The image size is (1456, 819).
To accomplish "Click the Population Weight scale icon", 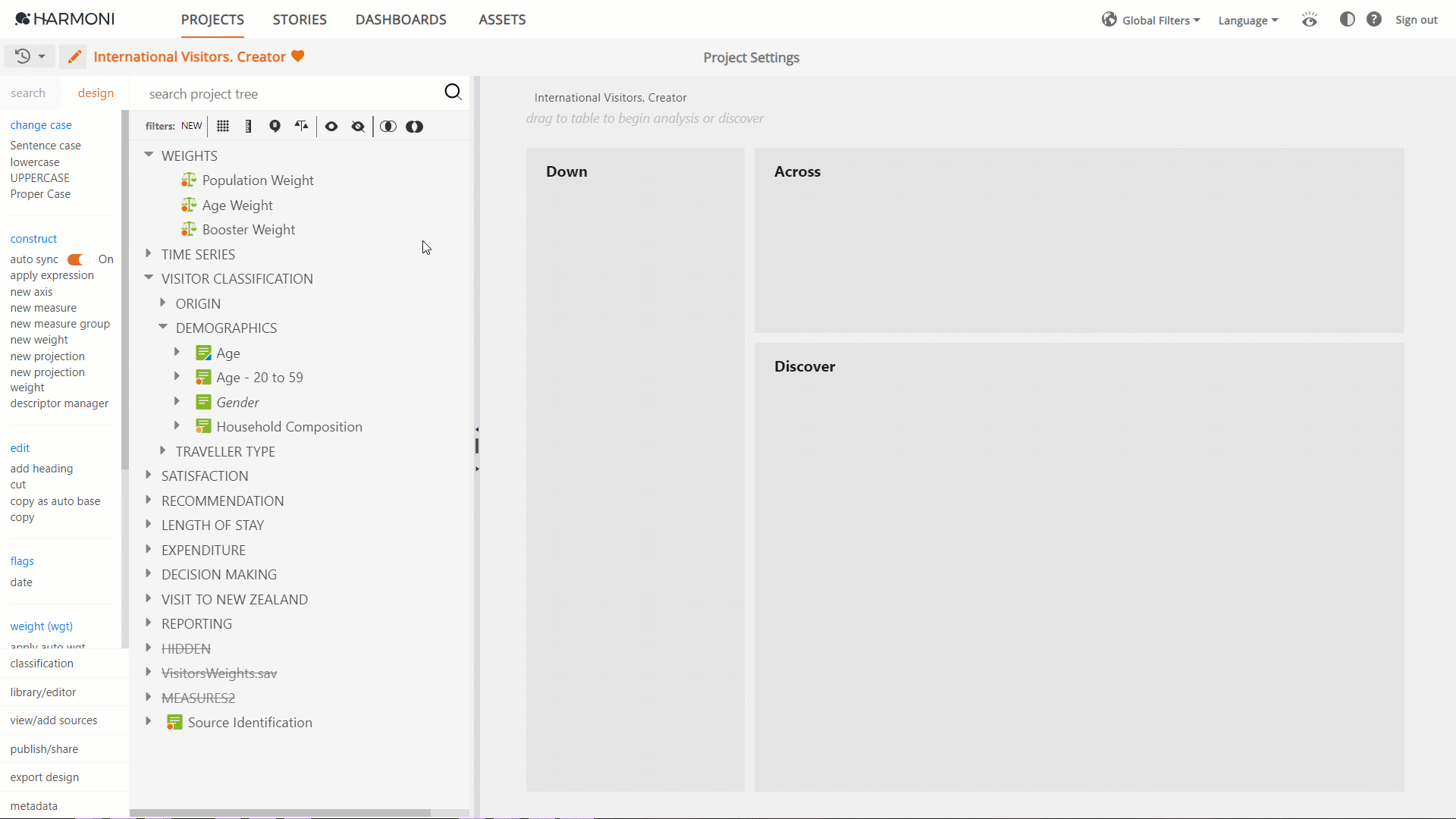I will coord(189,180).
